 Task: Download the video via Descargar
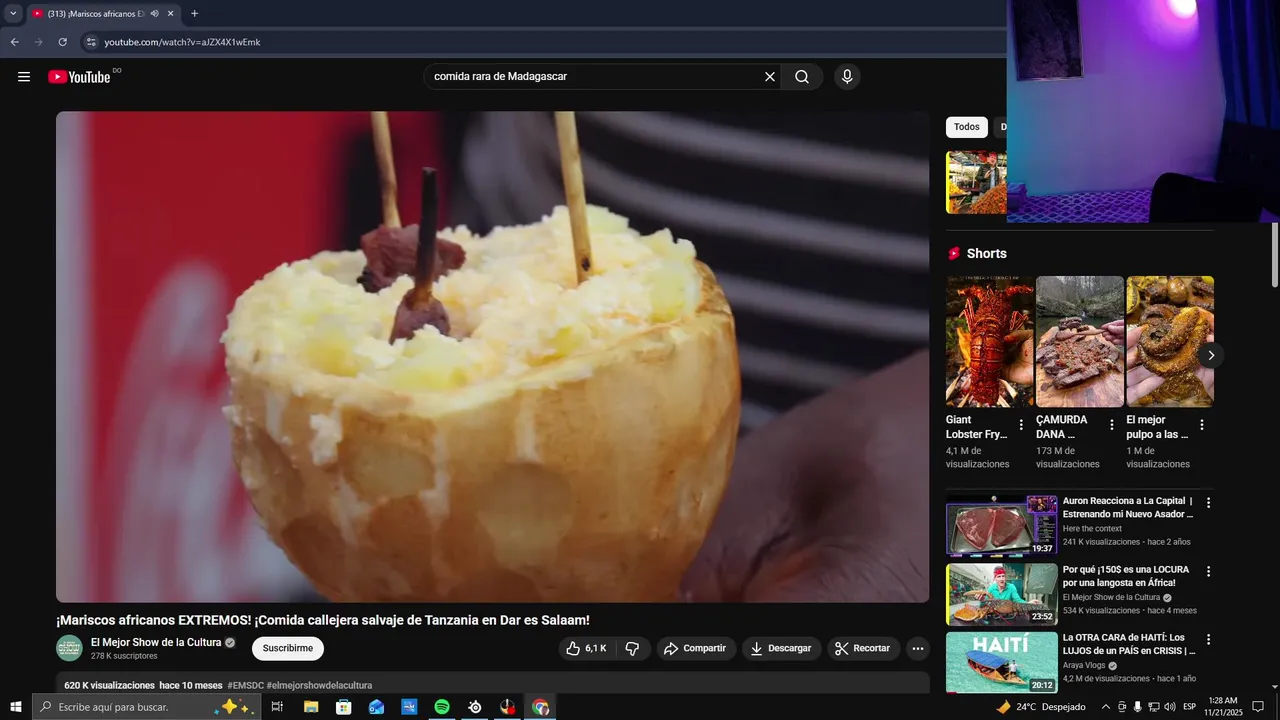point(782,648)
